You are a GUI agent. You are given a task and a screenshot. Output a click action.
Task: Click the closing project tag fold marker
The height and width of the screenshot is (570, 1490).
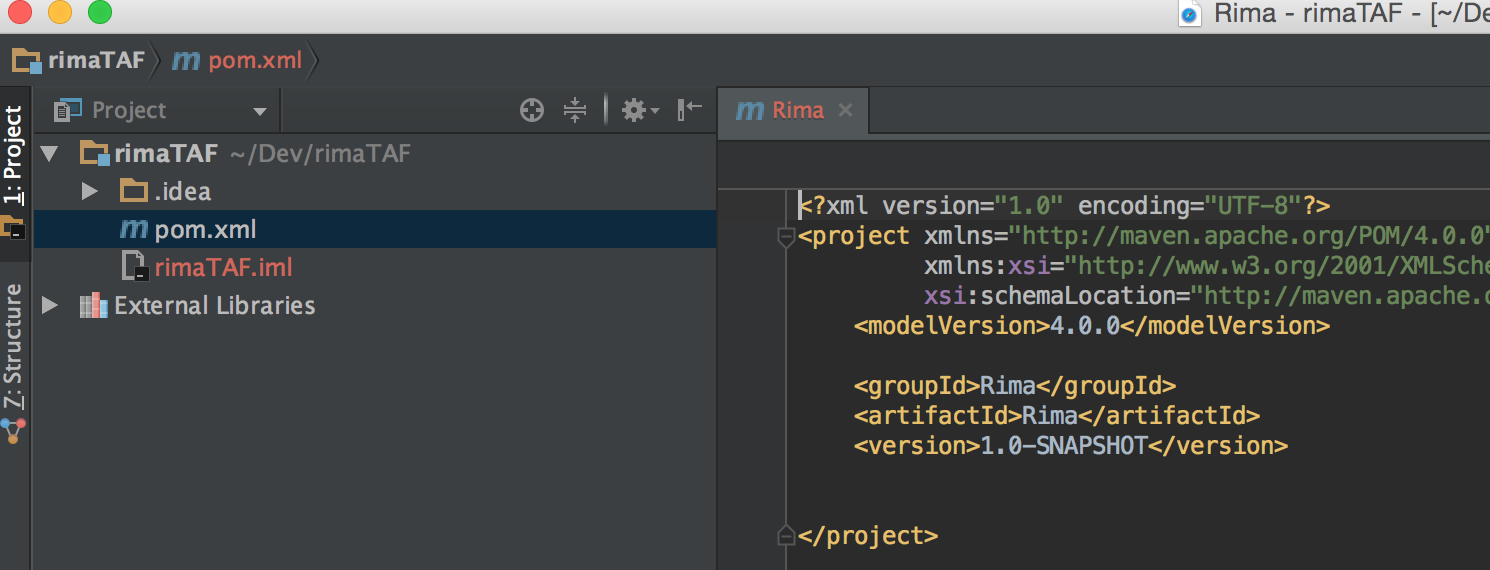pyautogui.click(x=785, y=535)
